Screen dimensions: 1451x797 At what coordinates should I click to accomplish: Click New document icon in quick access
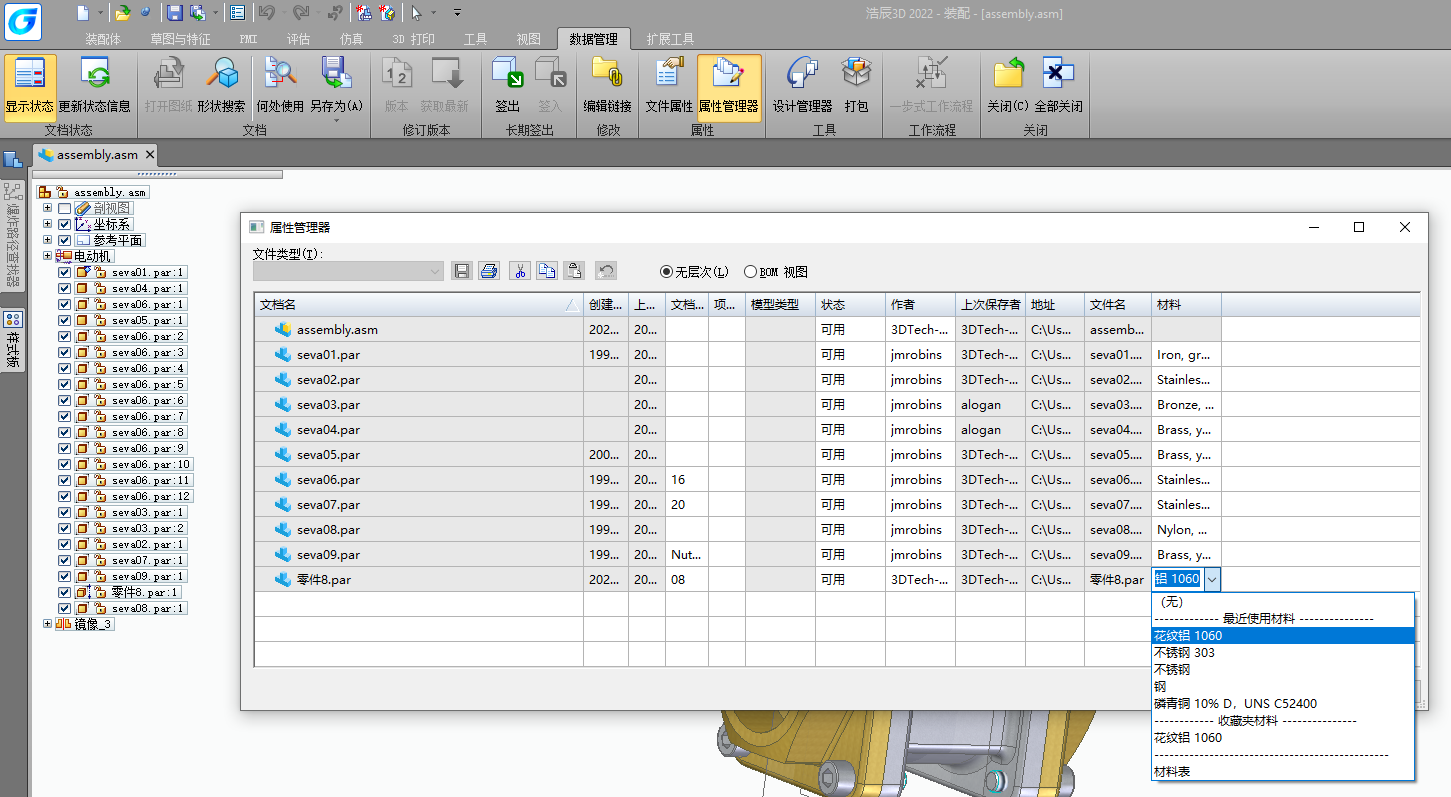83,13
